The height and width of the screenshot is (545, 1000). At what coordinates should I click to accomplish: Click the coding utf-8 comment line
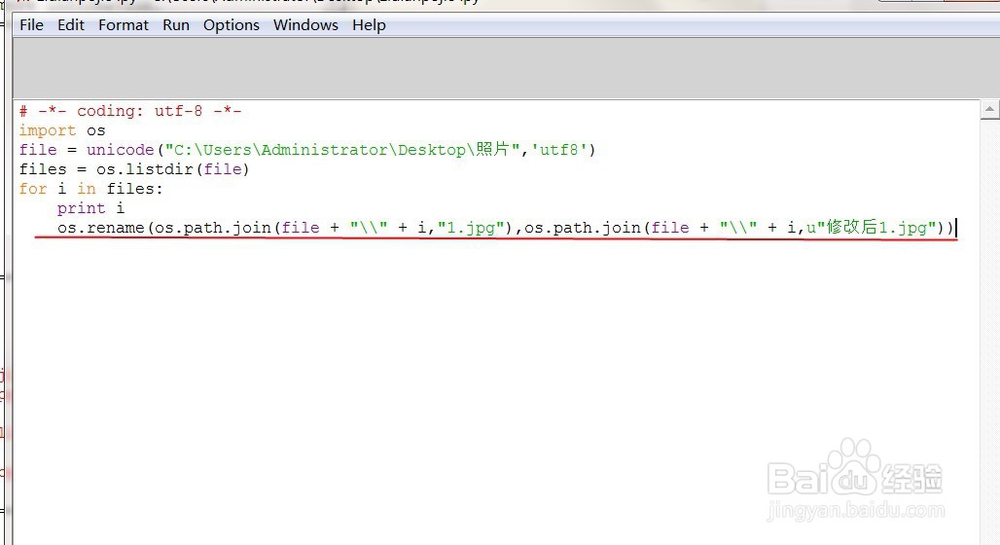click(x=130, y=111)
